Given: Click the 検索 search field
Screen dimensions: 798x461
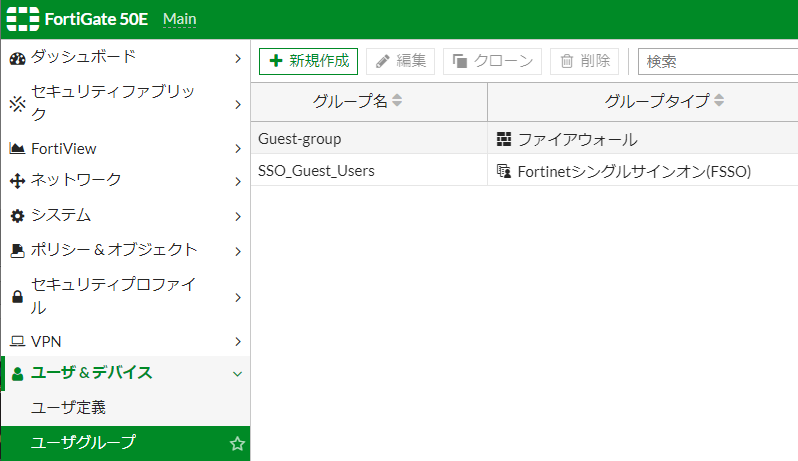Looking at the screenshot, I should coord(718,62).
